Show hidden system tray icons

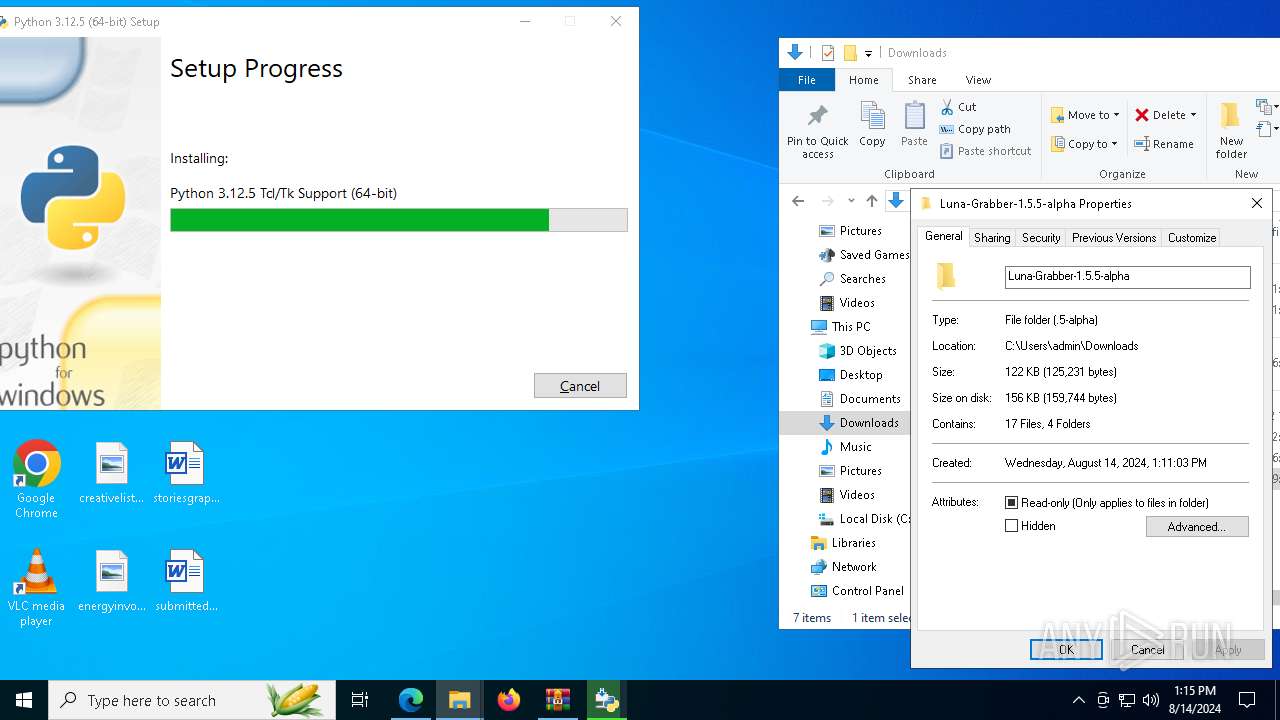point(1078,700)
